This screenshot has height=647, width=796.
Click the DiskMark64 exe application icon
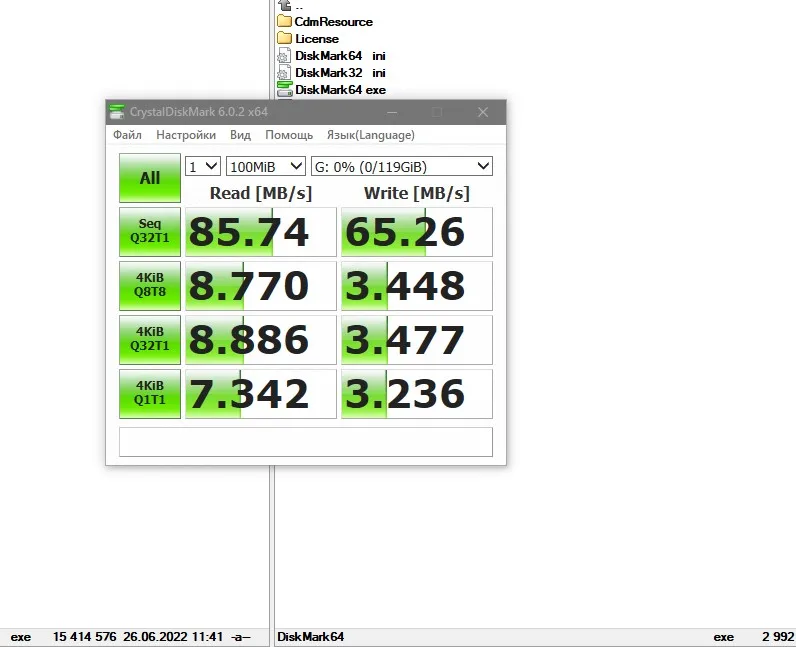tap(285, 89)
